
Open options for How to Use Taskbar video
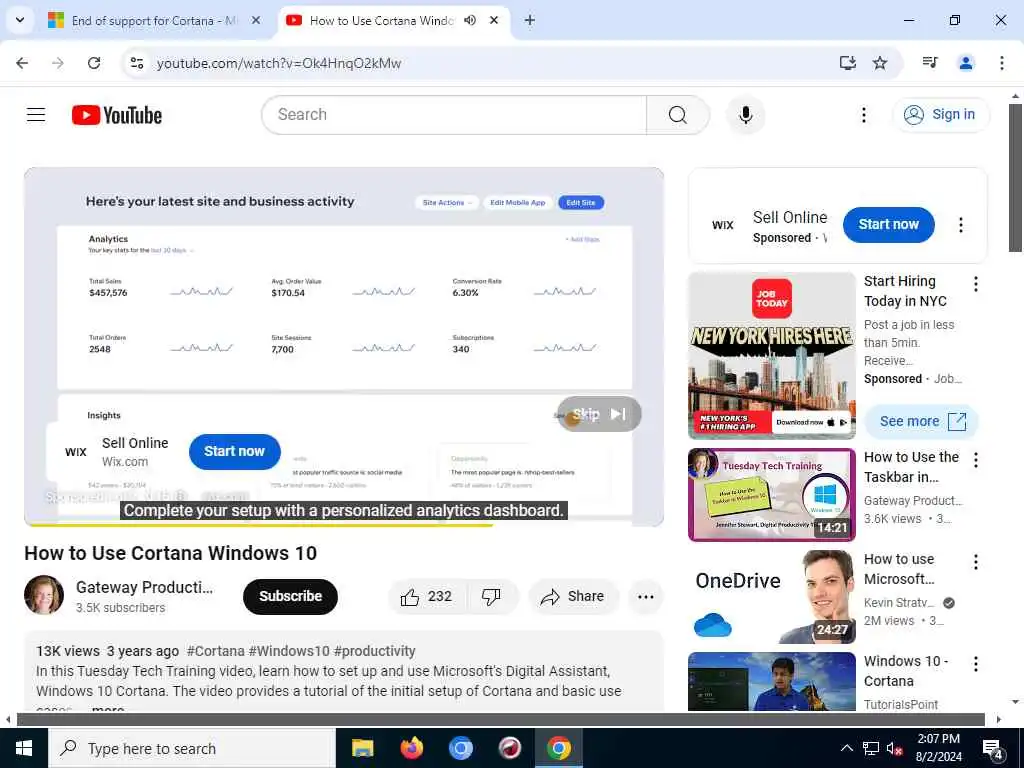(975, 460)
